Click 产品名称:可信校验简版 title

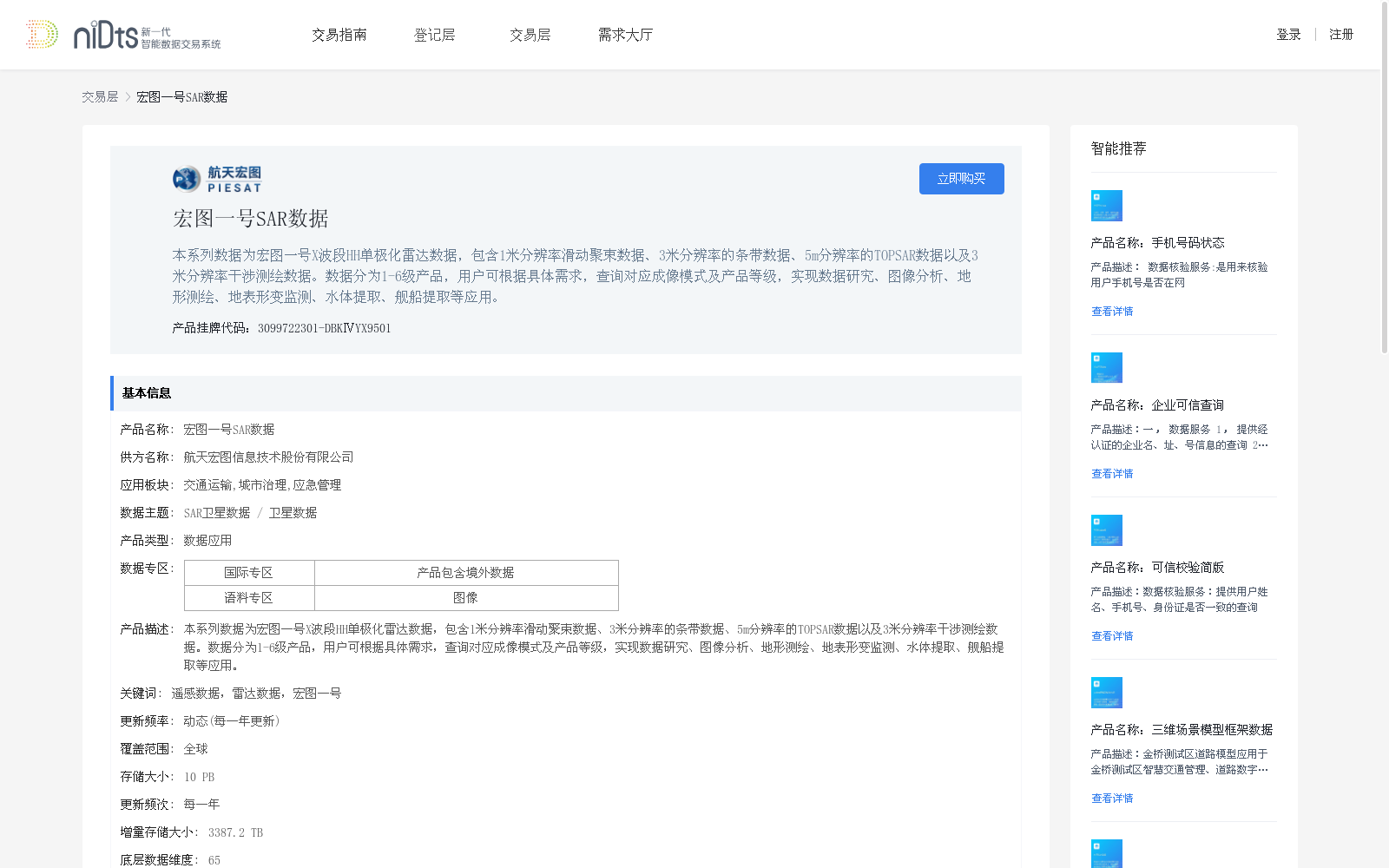(x=1157, y=568)
